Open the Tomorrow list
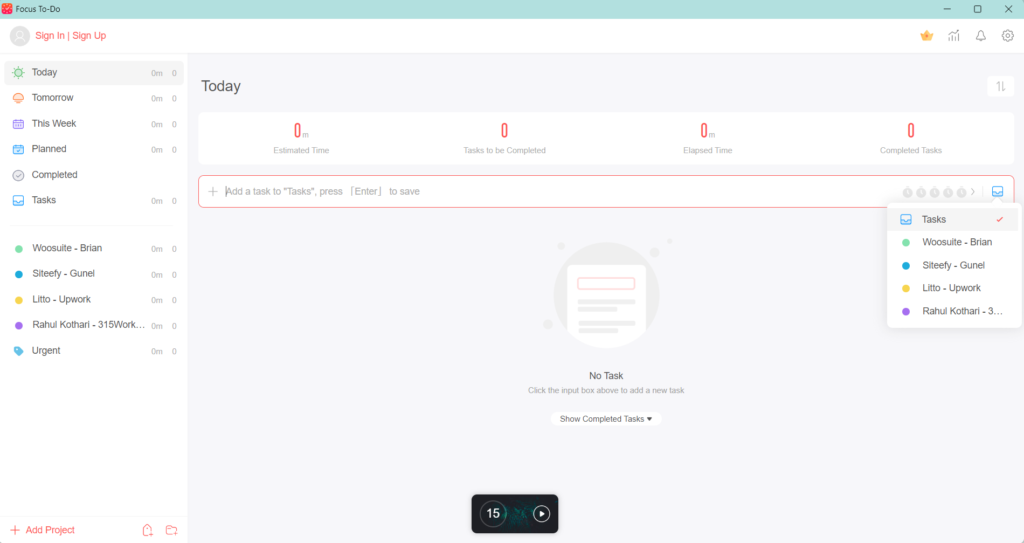 coord(94,98)
